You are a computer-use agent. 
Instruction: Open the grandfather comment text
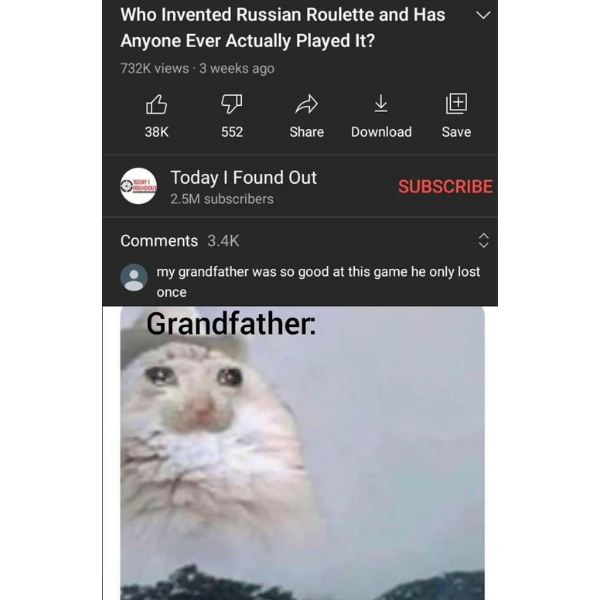point(318,282)
